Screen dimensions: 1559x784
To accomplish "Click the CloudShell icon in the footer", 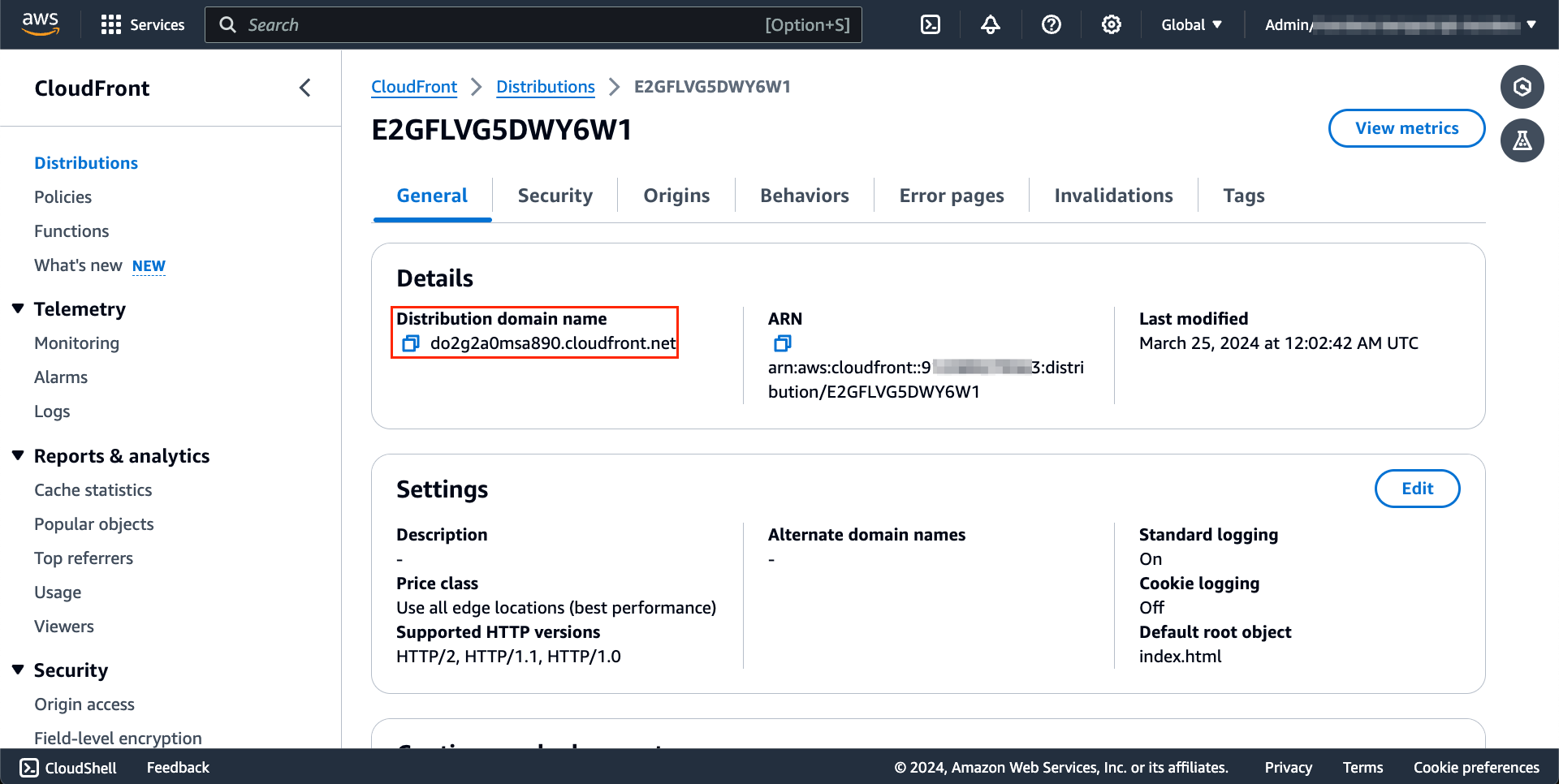I will point(29,768).
